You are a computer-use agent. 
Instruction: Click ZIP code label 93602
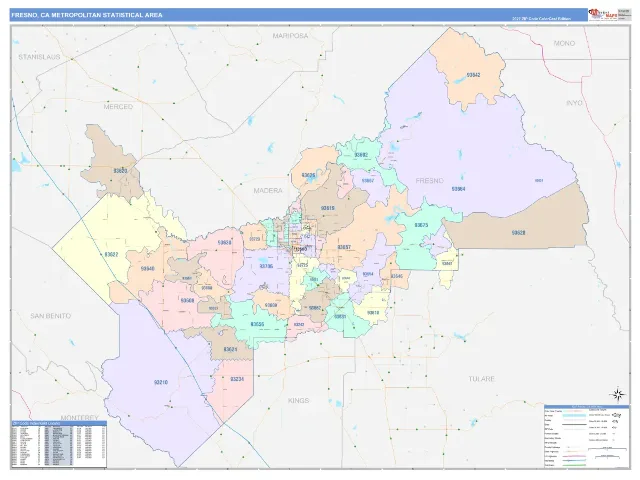click(361, 155)
